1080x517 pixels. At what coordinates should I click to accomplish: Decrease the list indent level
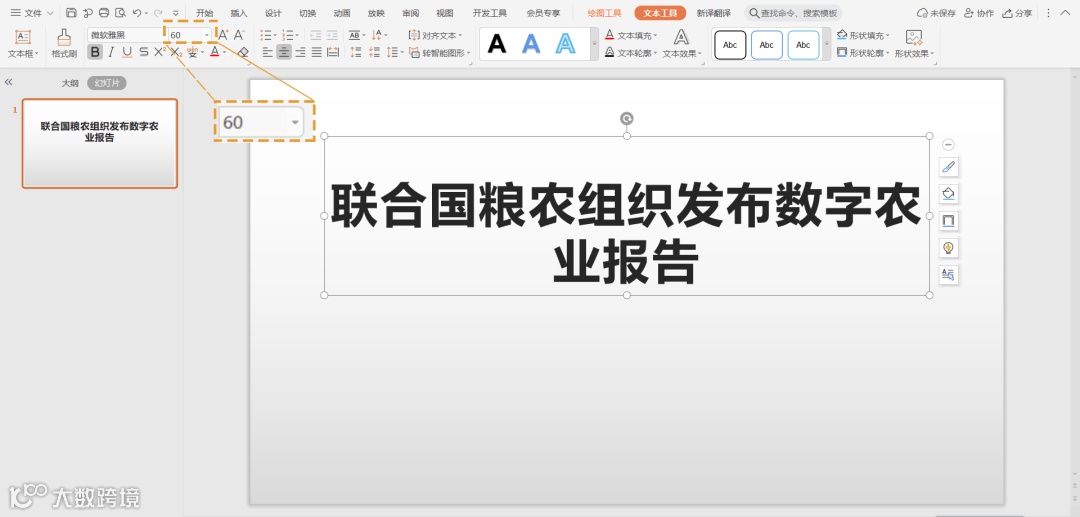coord(315,35)
